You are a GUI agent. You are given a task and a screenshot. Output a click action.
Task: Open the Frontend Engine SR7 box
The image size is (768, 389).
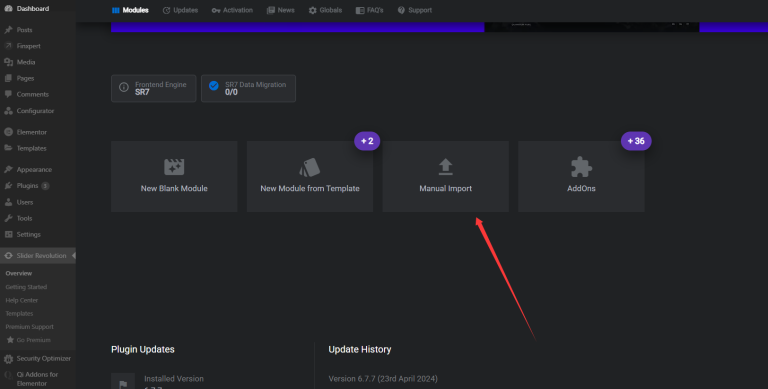(x=154, y=89)
